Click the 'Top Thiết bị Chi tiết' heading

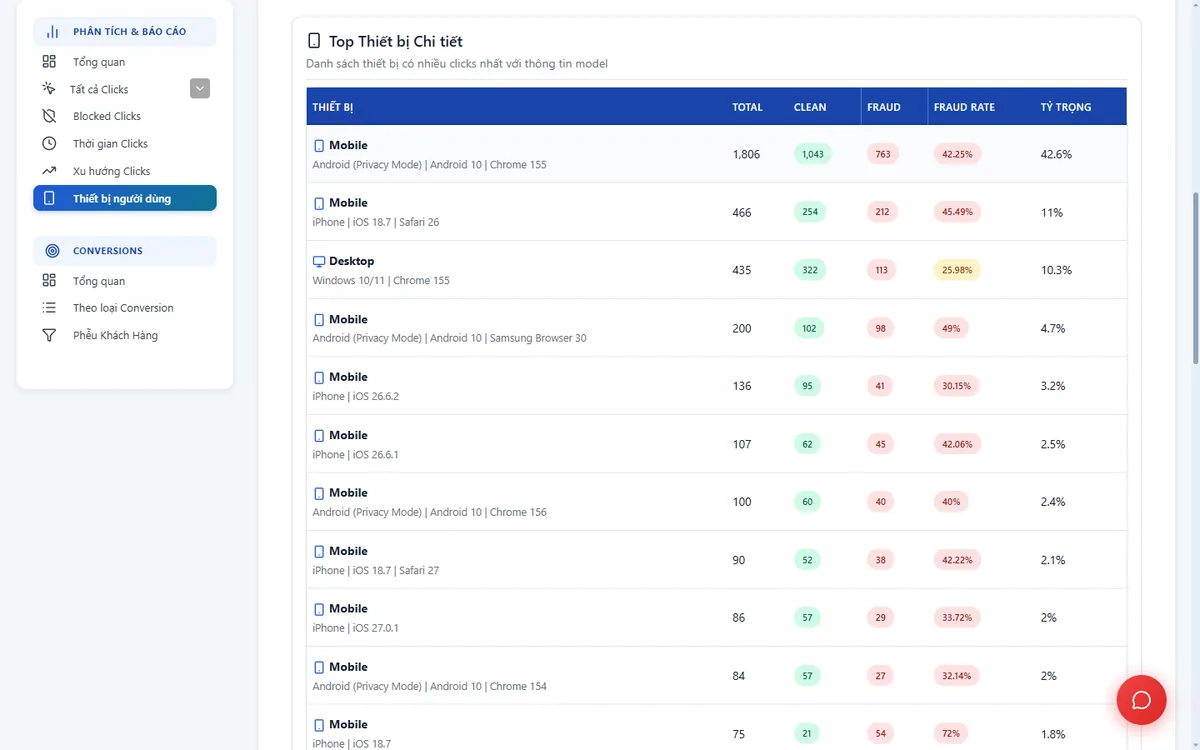[x=396, y=41]
